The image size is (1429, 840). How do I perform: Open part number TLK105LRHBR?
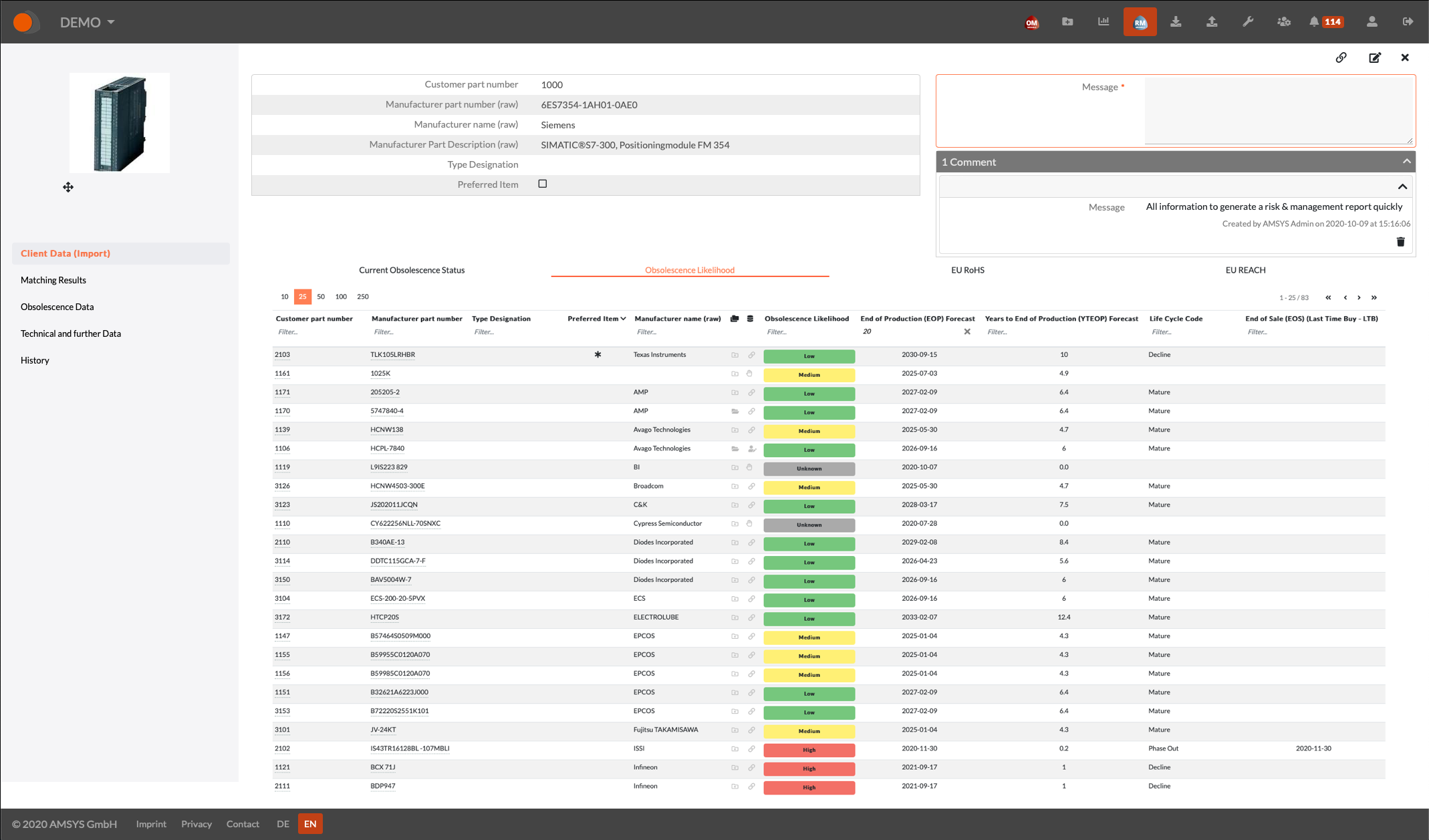[x=392, y=354]
